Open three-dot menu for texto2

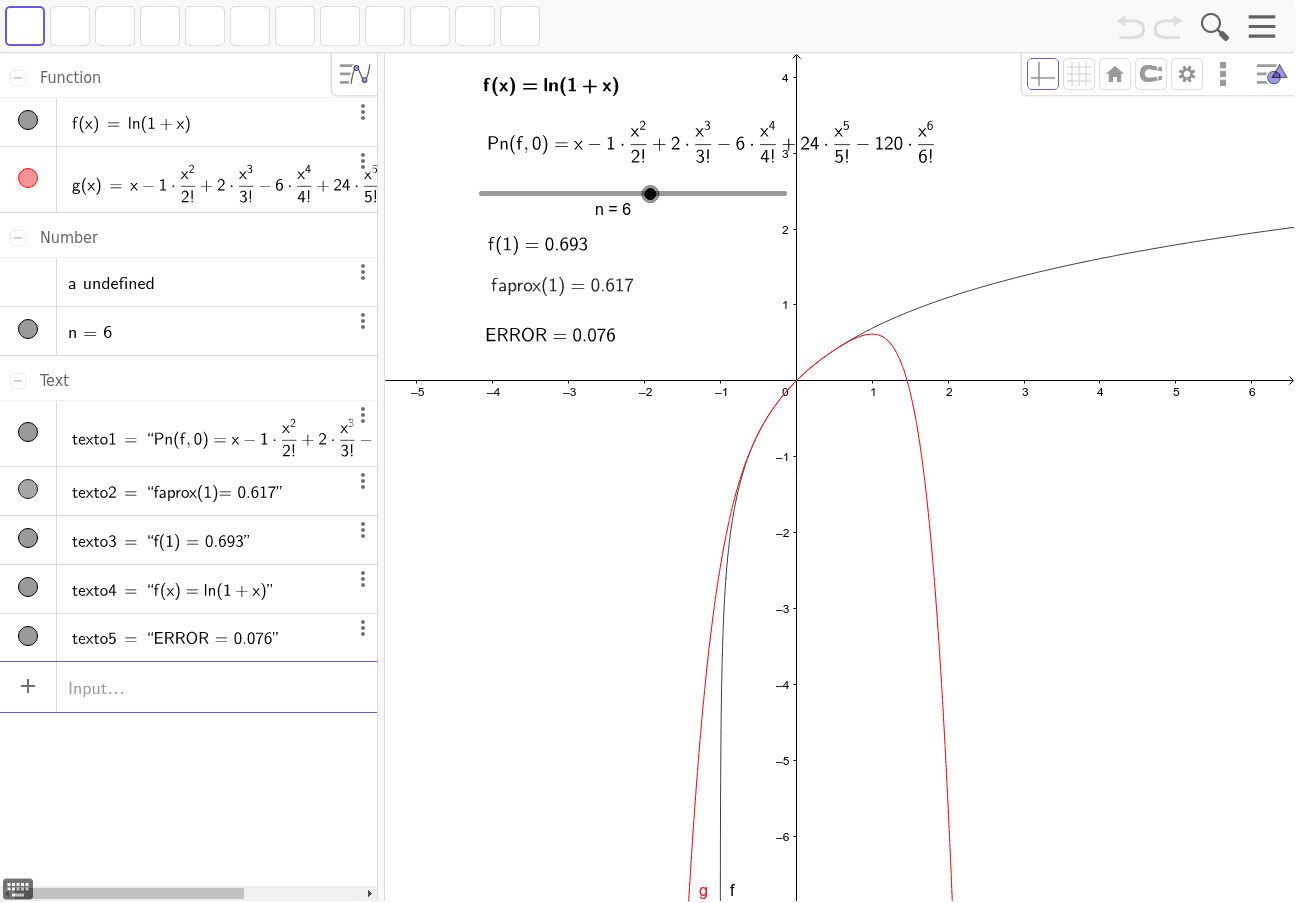coord(363,481)
